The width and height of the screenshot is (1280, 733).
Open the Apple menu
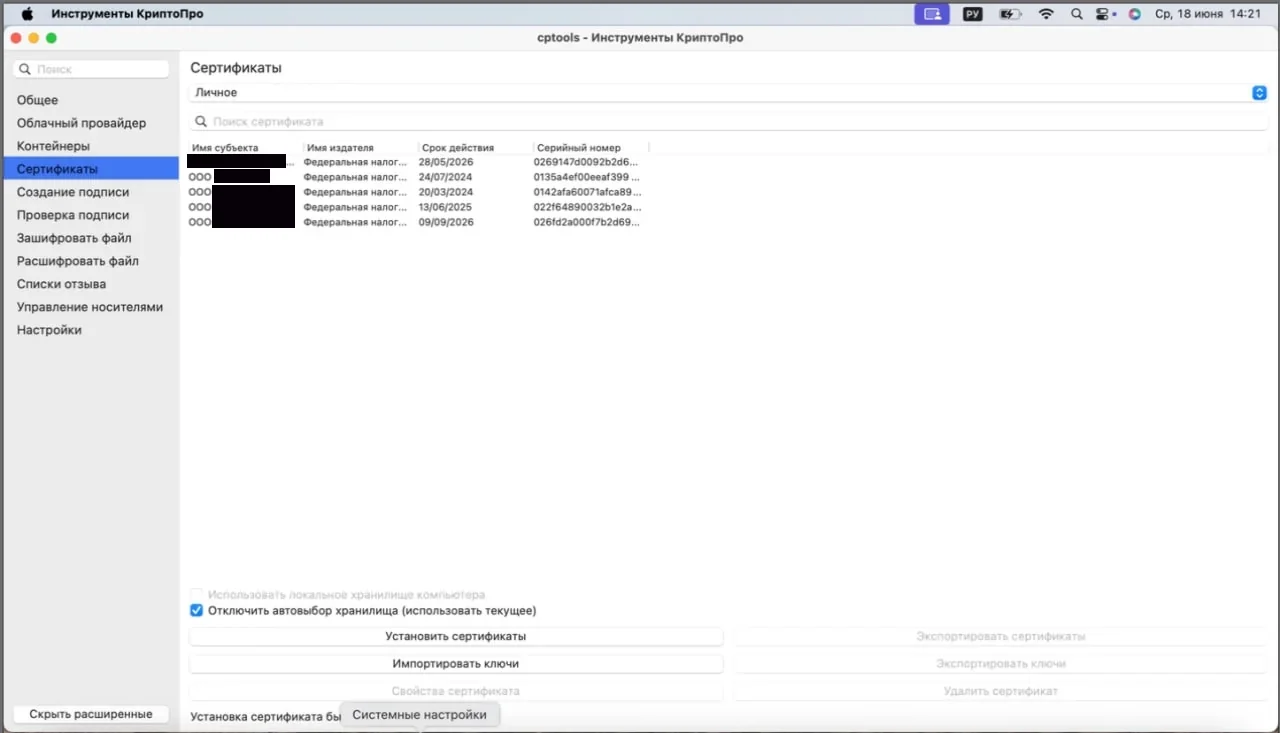tap(27, 14)
